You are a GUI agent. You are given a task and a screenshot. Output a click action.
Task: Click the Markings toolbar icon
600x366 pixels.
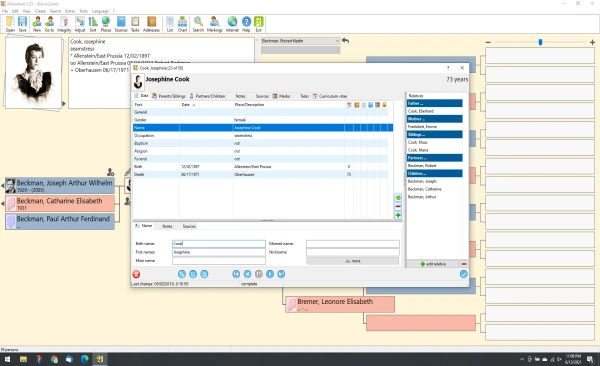[214, 24]
